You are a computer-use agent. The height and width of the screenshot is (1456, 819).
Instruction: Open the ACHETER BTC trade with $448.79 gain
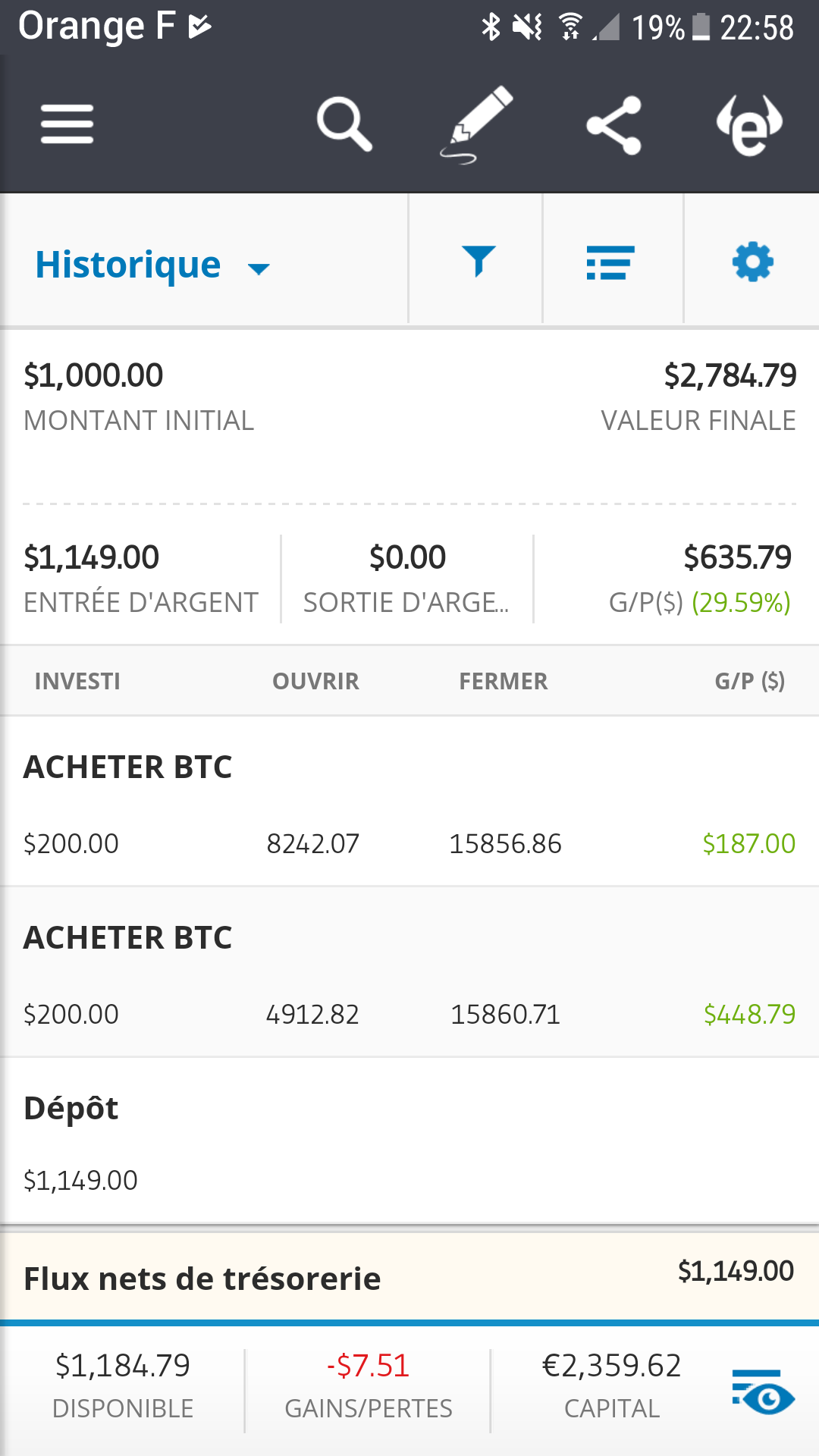(x=409, y=973)
